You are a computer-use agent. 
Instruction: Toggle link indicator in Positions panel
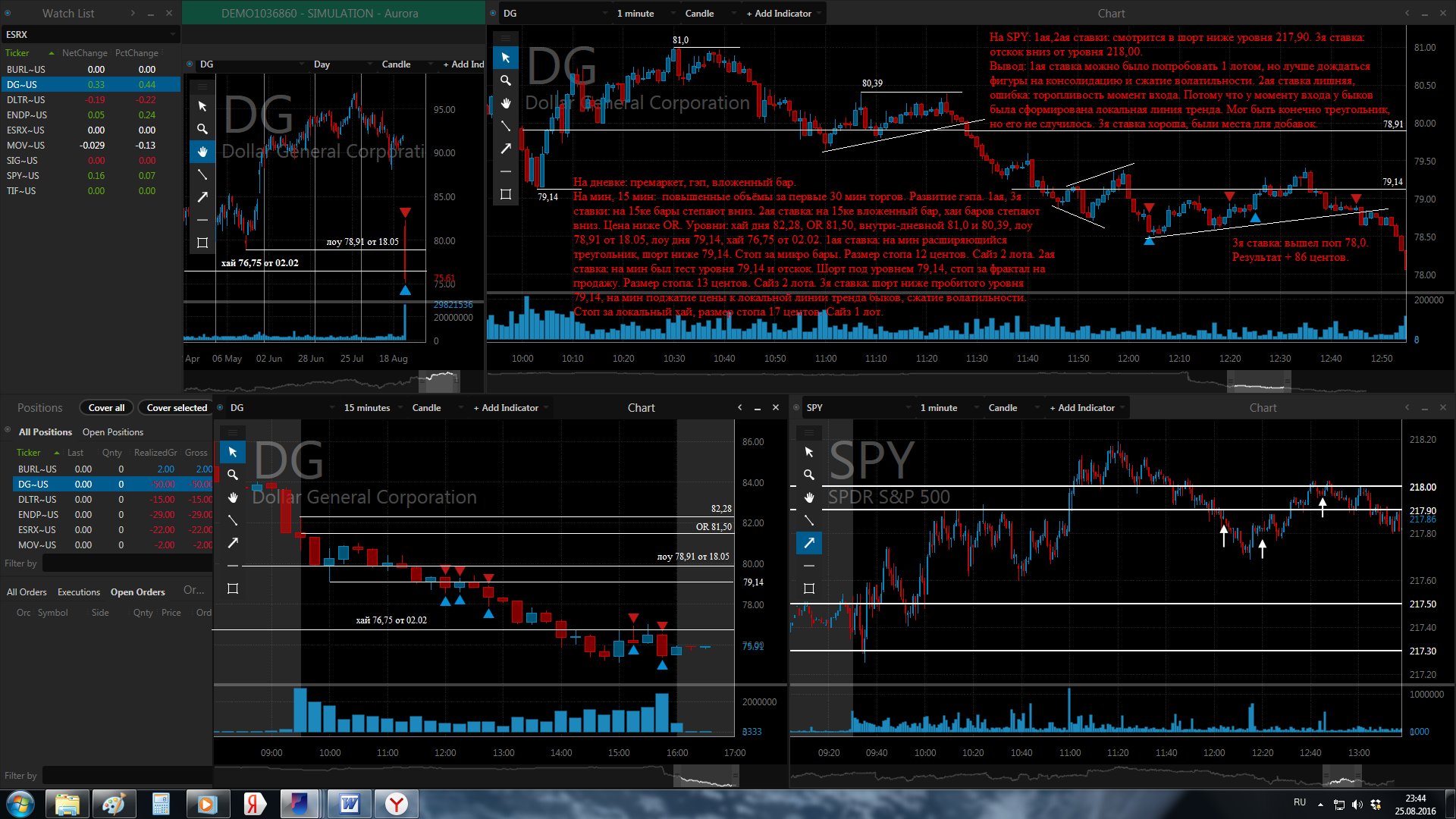click(x=8, y=431)
